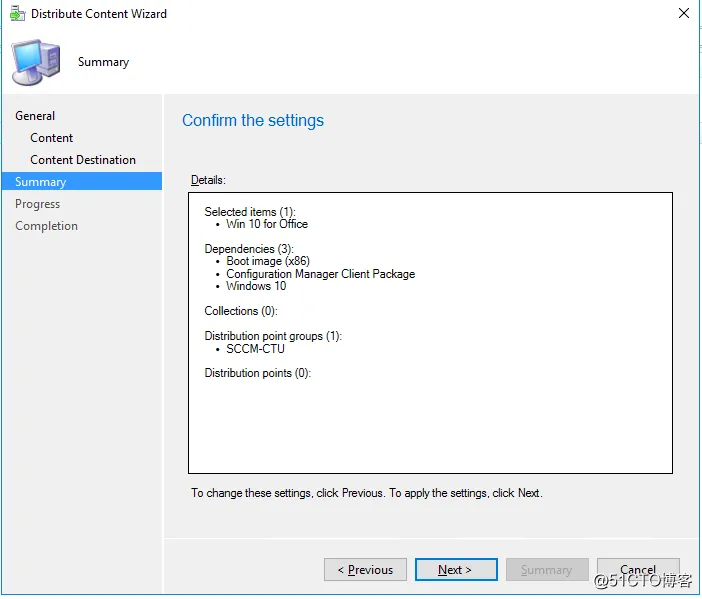
Task: Click the 'Details:' label
Action: [x=208, y=180]
